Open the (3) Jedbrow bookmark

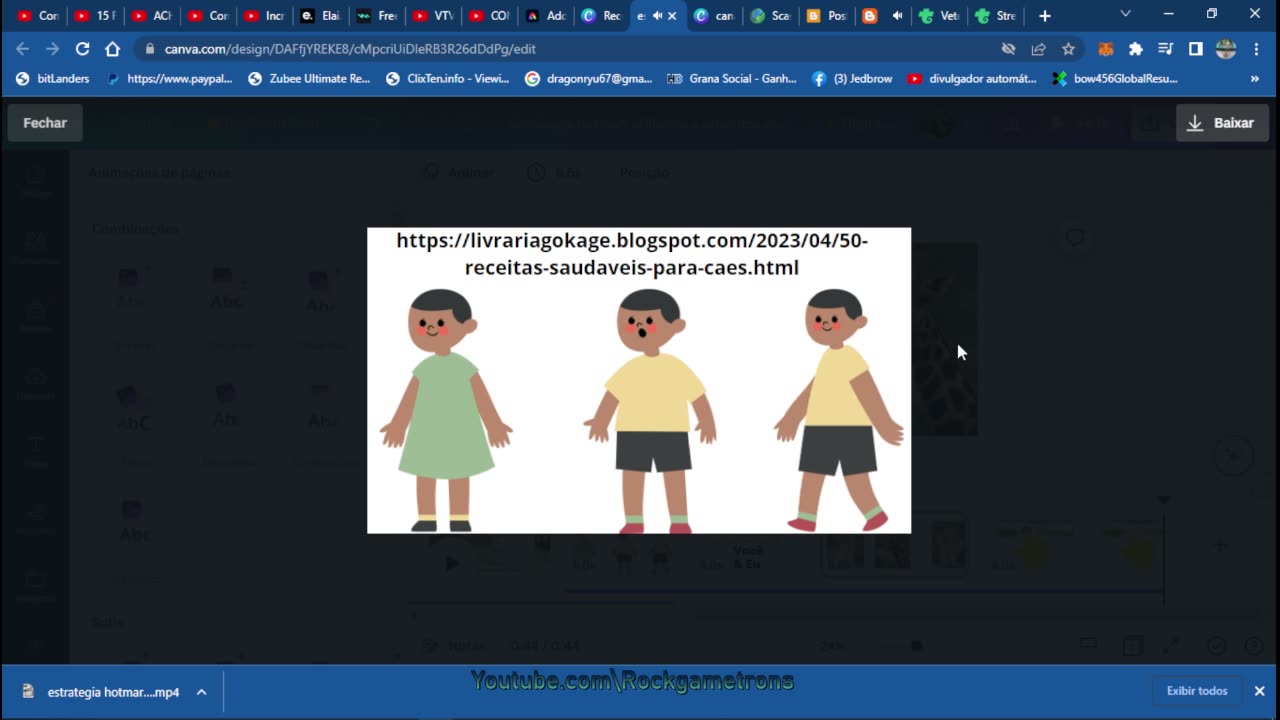[x=854, y=78]
